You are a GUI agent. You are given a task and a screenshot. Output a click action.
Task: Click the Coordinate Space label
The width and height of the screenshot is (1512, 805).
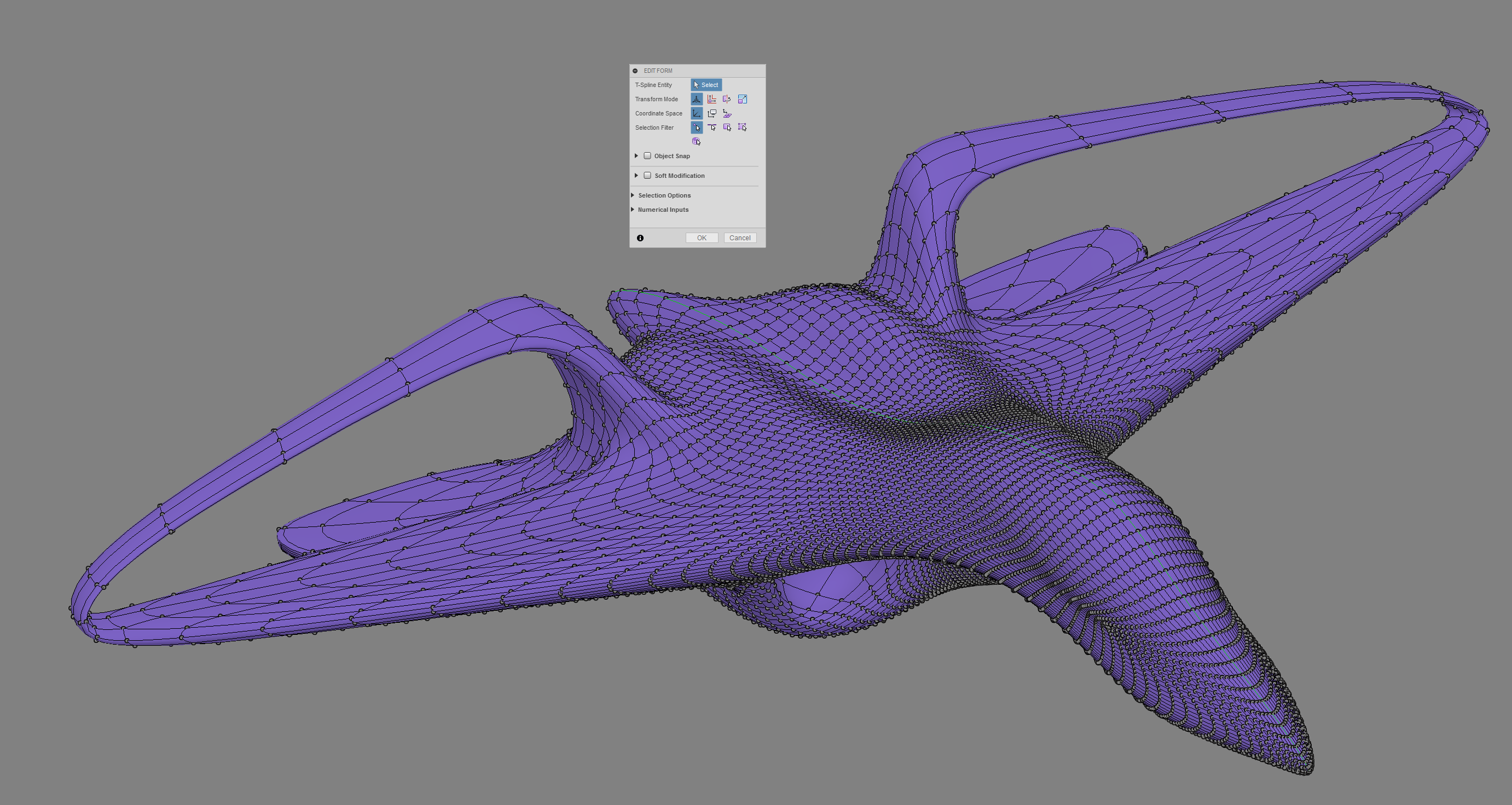point(658,113)
